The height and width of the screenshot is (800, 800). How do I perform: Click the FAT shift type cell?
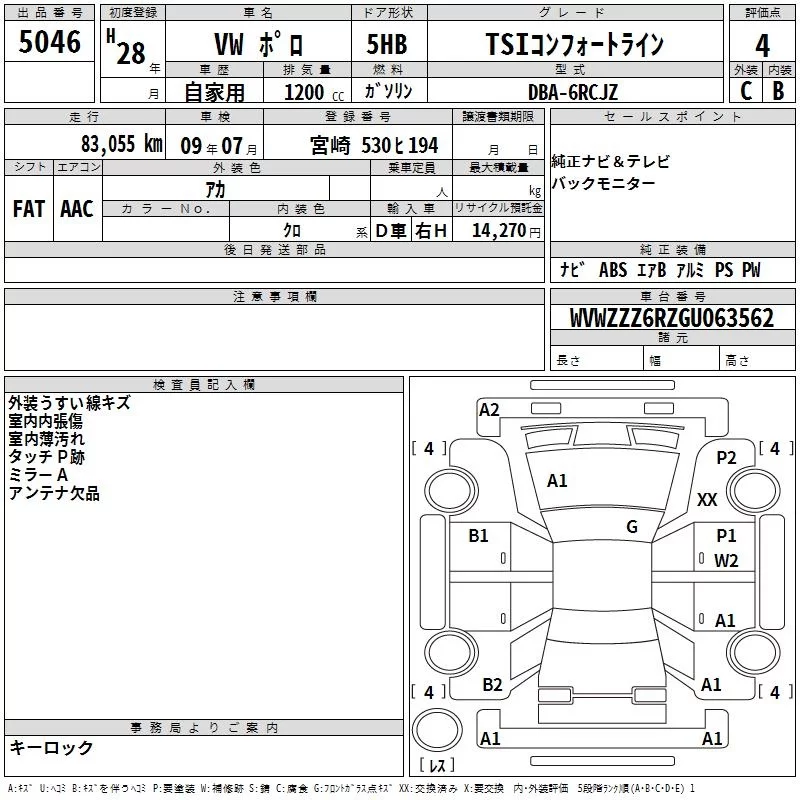29,208
